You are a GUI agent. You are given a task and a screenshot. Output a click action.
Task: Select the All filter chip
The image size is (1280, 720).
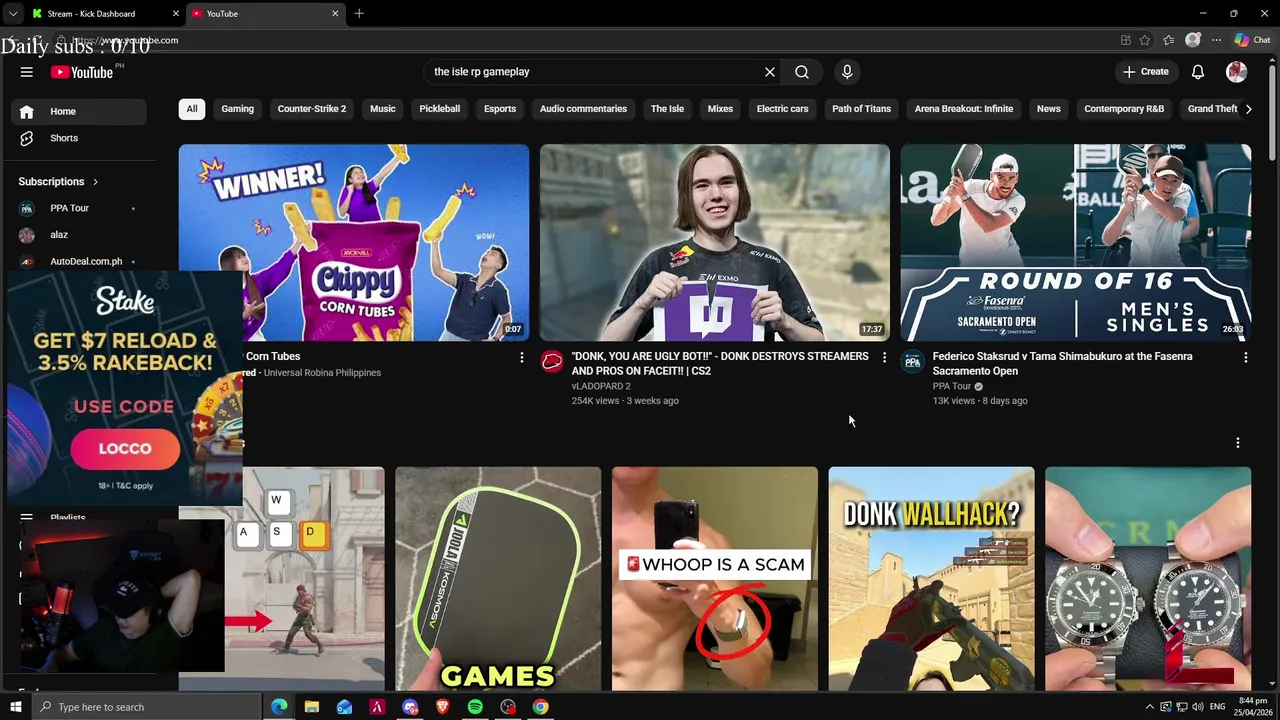tap(192, 109)
